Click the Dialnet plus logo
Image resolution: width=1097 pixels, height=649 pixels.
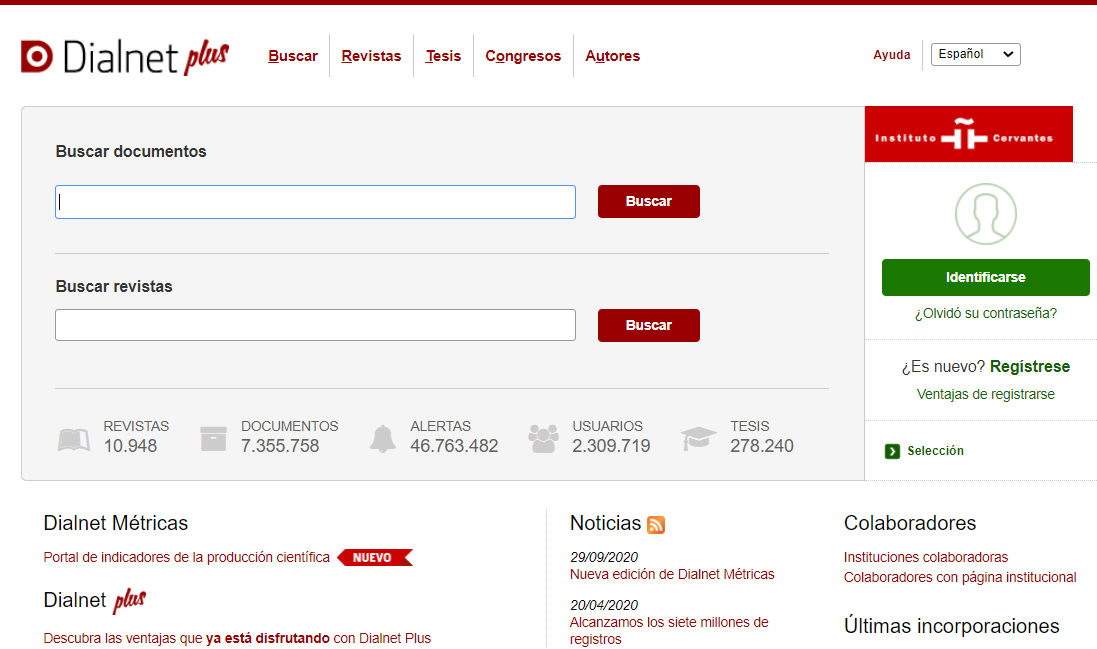coord(125,57)
